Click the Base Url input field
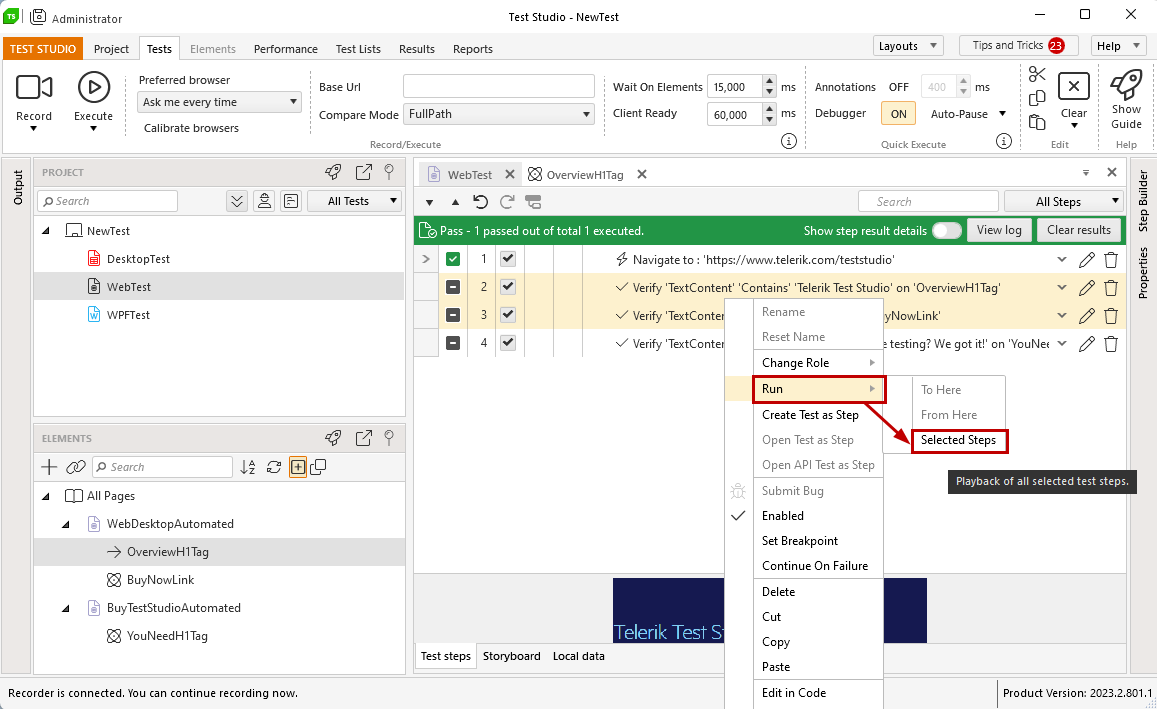This screenshot has height=709, width=1157. (499, 86)
